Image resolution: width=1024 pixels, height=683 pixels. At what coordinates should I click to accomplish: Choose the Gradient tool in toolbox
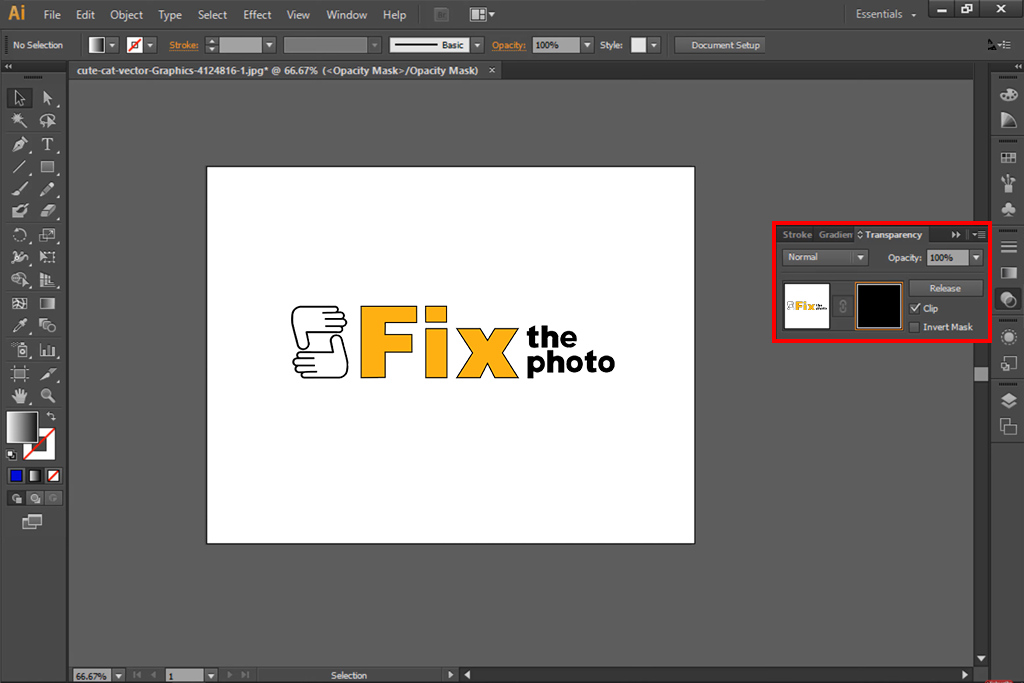(x=47, y=303)
